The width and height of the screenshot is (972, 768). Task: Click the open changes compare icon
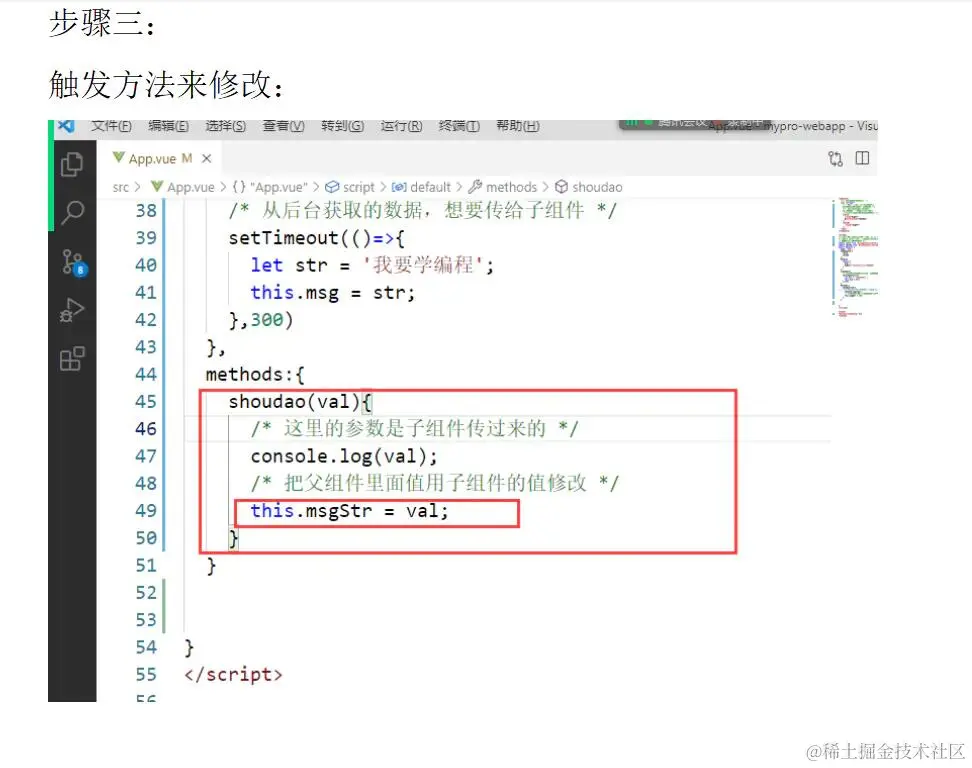pyautogui.click(x=835, y=159)
